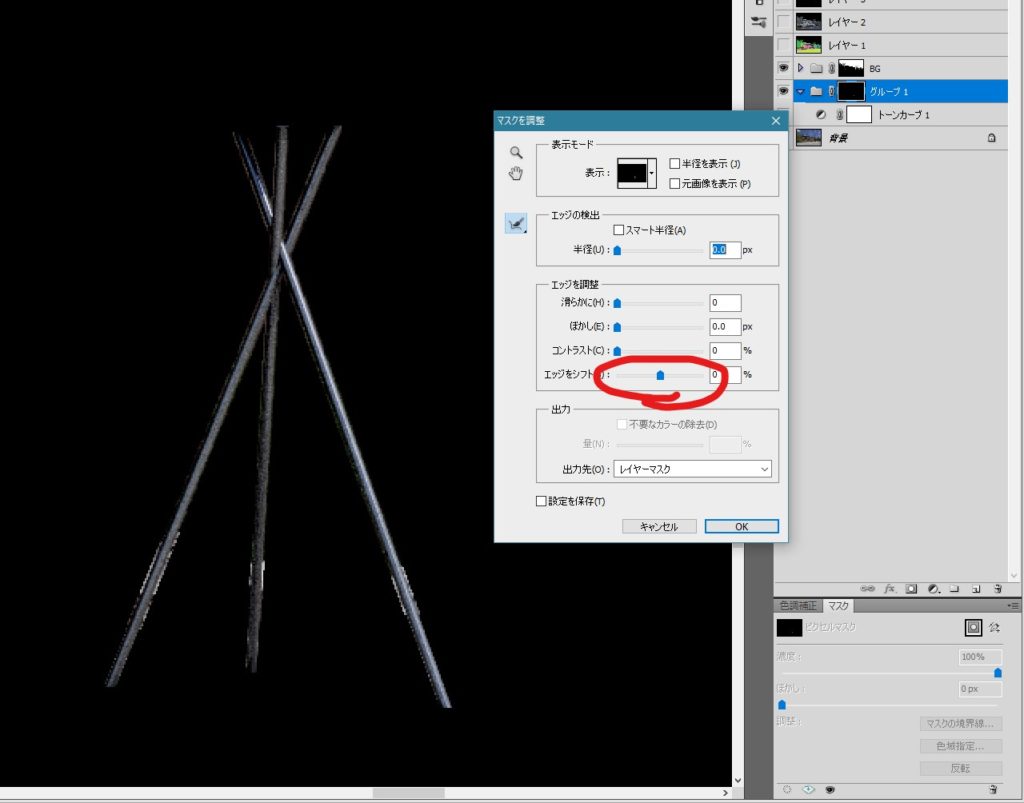
Task: Expand the BG layer group
Action: pyautogui.click(x=800, y=68)
